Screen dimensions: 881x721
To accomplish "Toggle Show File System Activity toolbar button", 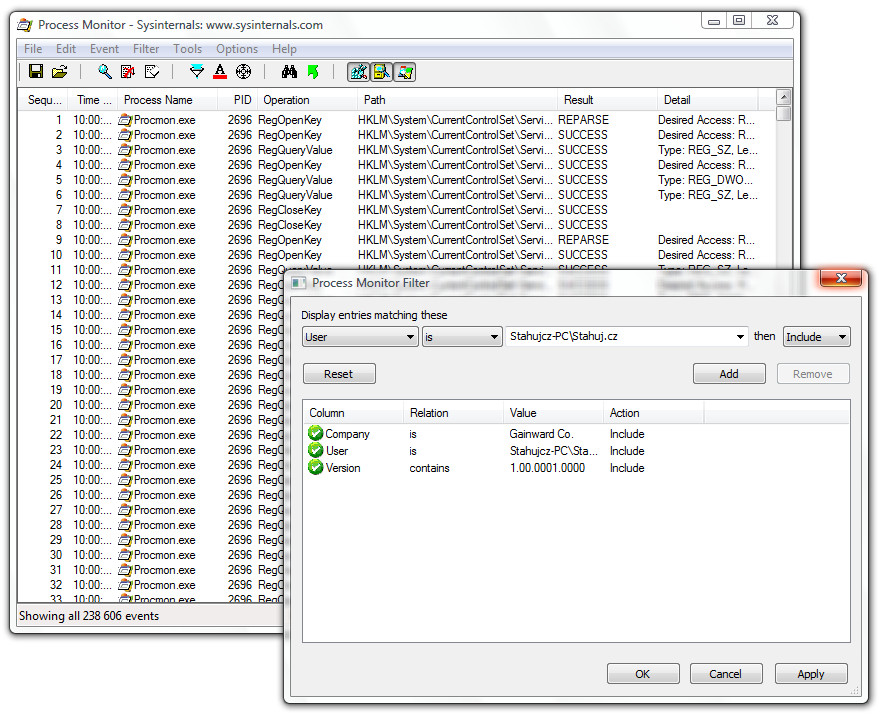I will tap(382, 72).
